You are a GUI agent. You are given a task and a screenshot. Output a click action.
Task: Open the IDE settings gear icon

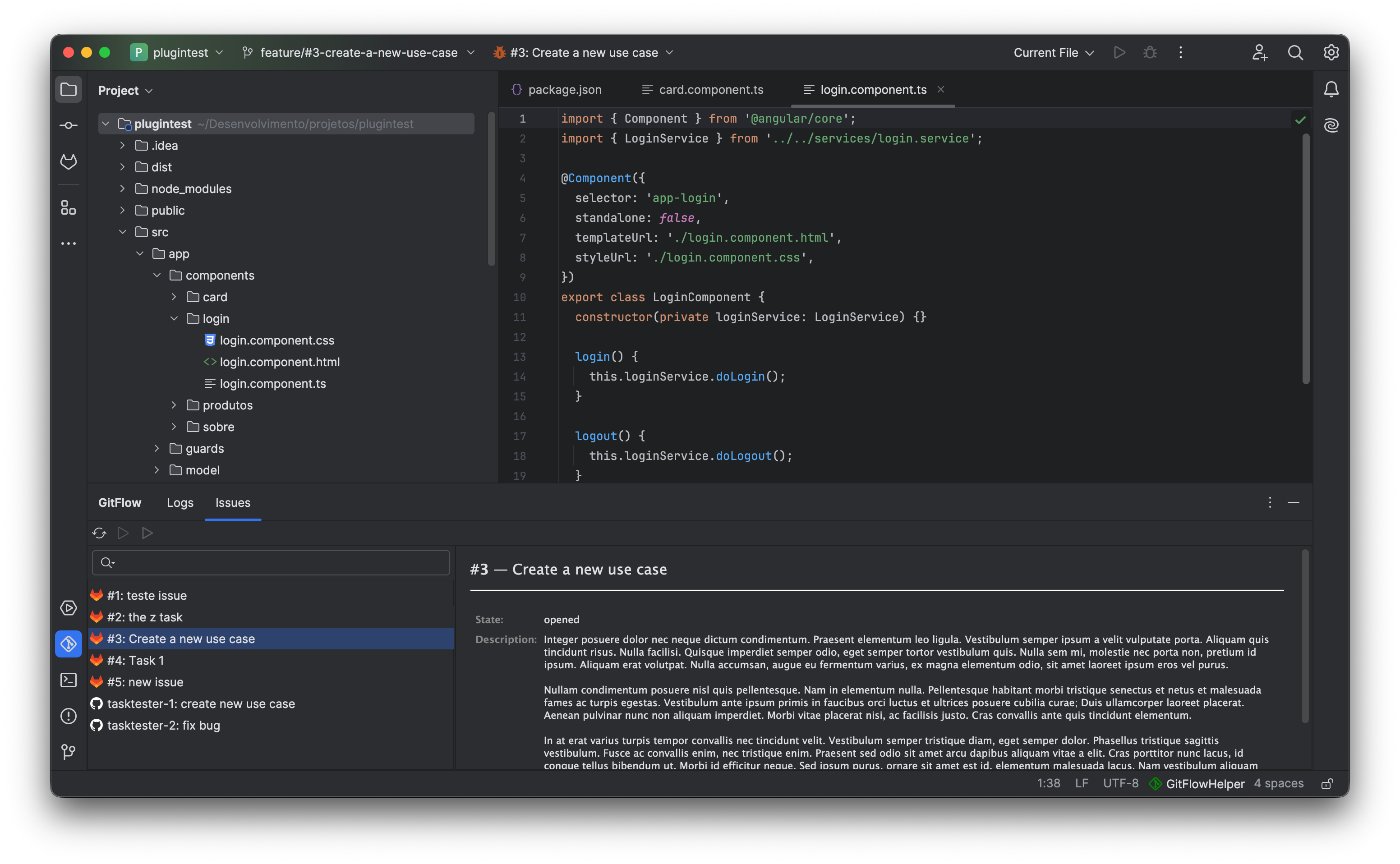1331,53
